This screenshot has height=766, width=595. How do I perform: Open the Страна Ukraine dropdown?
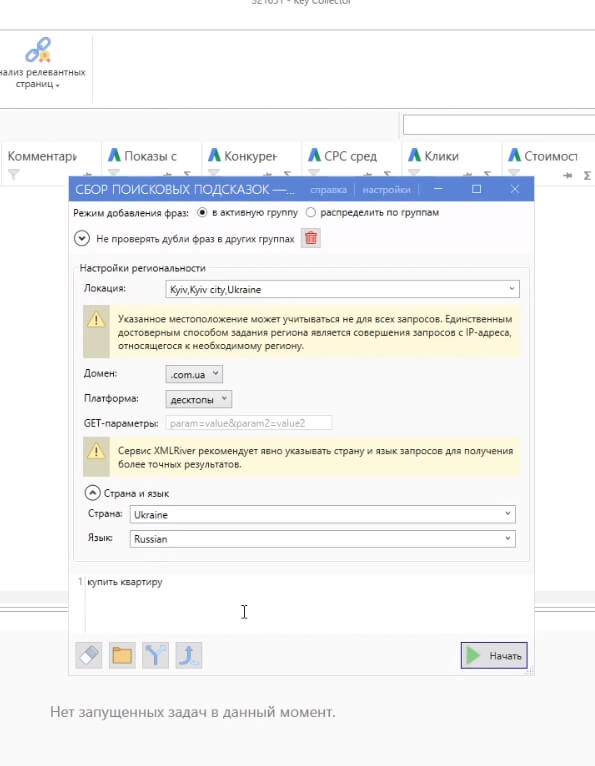click(x=322, y=514)
